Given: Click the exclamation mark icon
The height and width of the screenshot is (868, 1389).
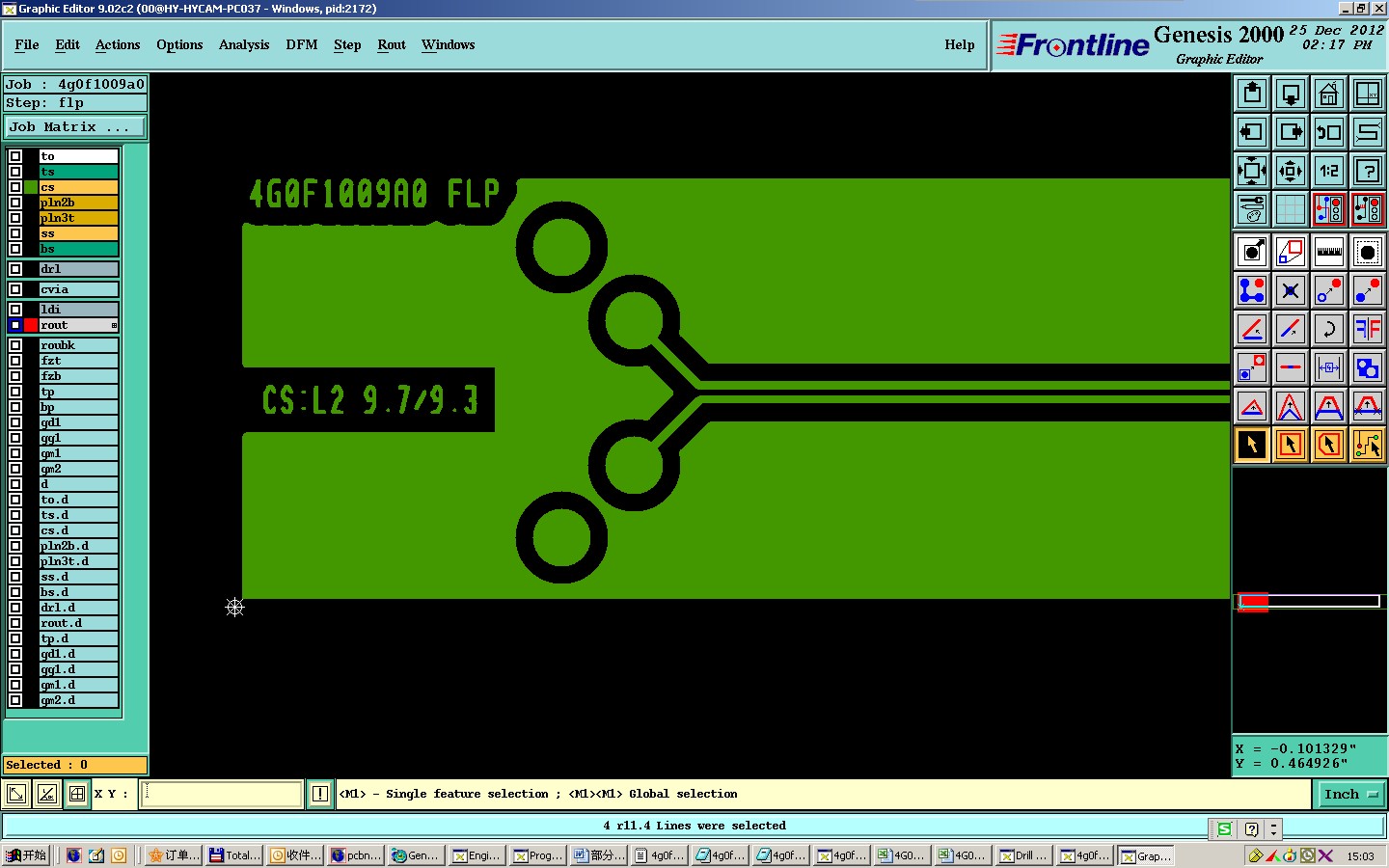Looking at the screenshot, I should point(320,794).
